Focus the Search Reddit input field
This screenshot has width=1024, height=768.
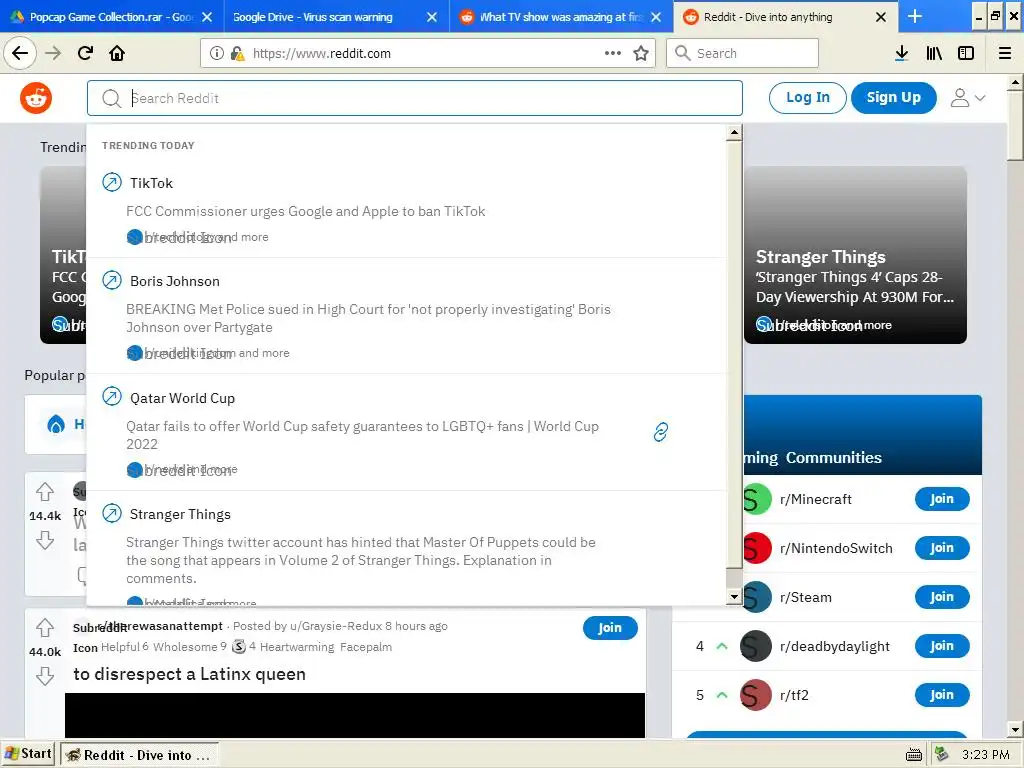point(415,98)
